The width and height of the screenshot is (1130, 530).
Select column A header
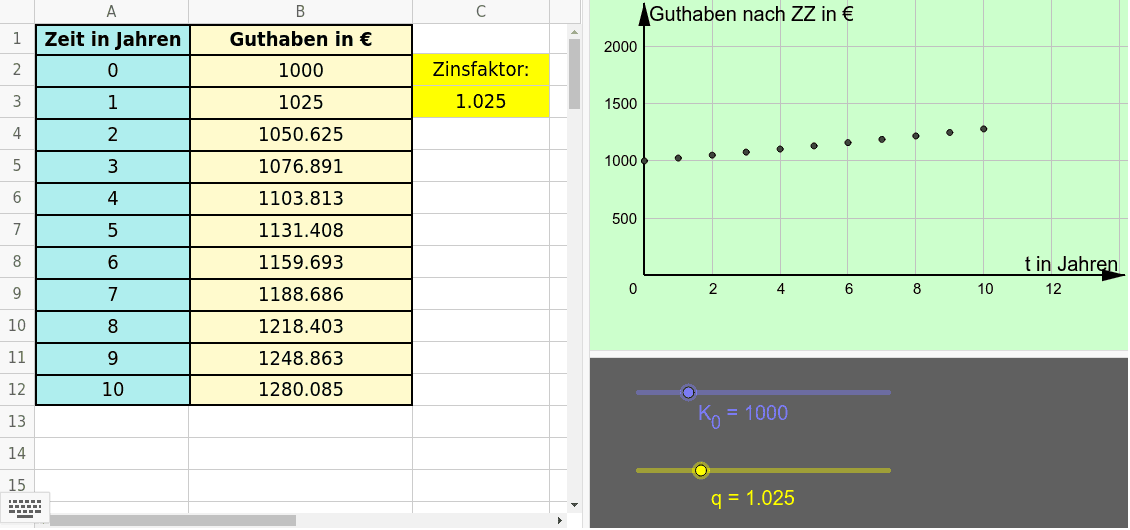[112, 11]
